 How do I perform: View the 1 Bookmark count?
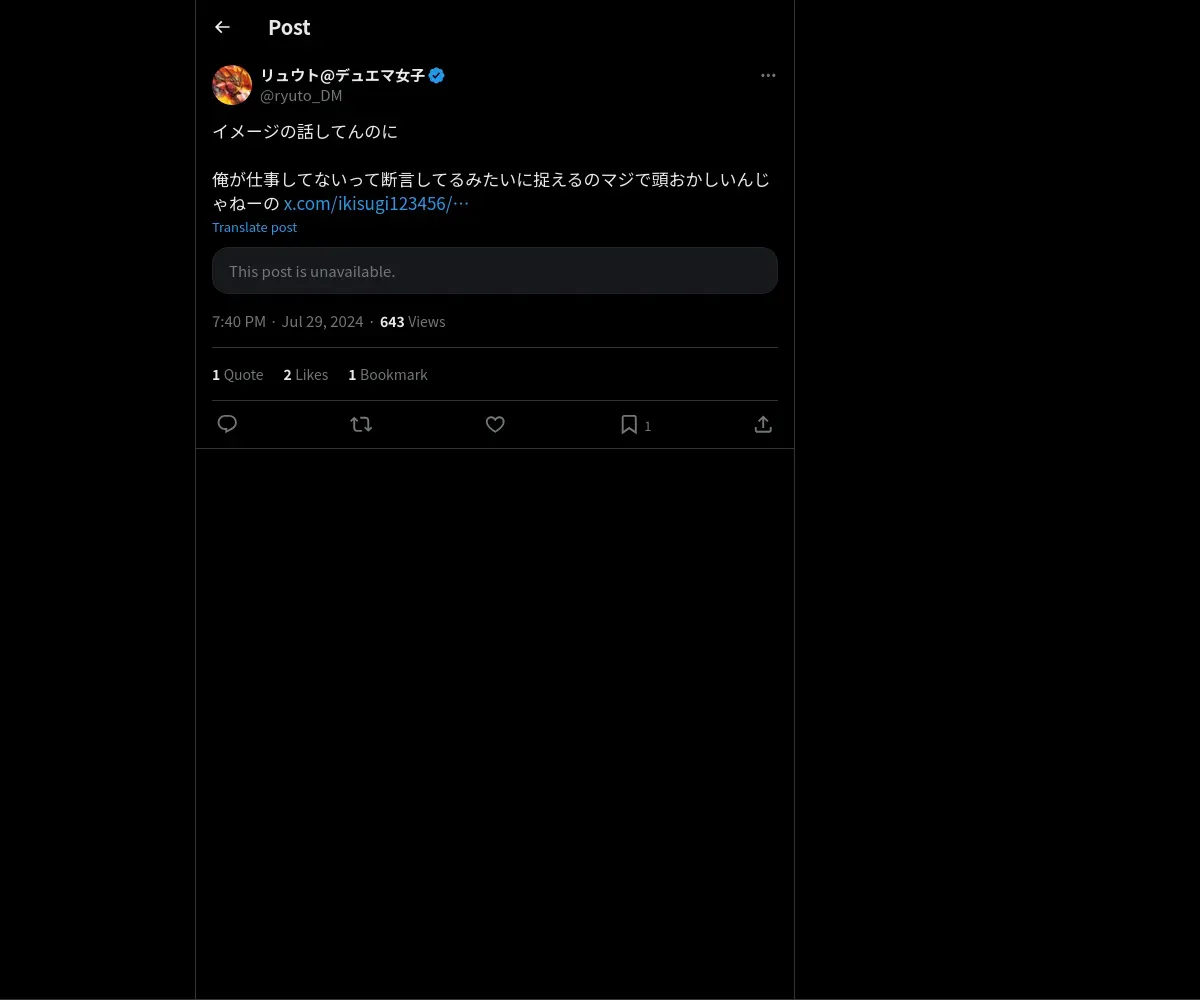[x=388, y=374]
